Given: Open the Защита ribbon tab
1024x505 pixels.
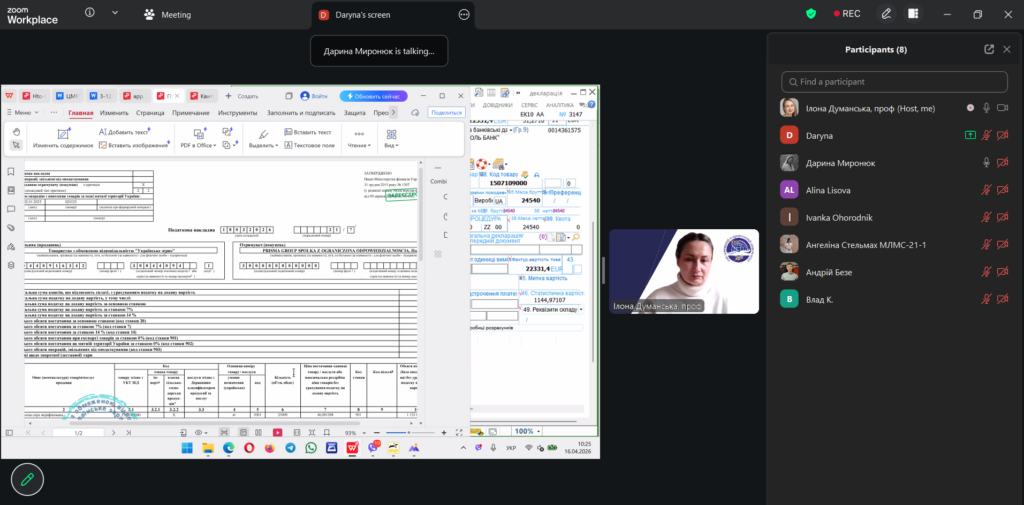Looking at the screenshot, I should (x=354, y=113).
